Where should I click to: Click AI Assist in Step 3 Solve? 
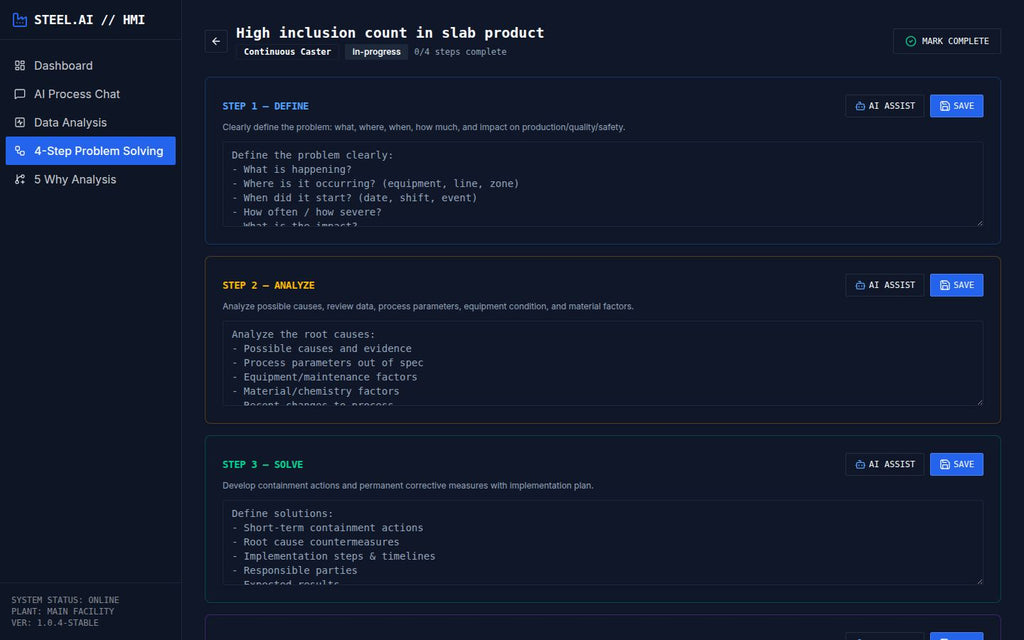pos(884,463)
